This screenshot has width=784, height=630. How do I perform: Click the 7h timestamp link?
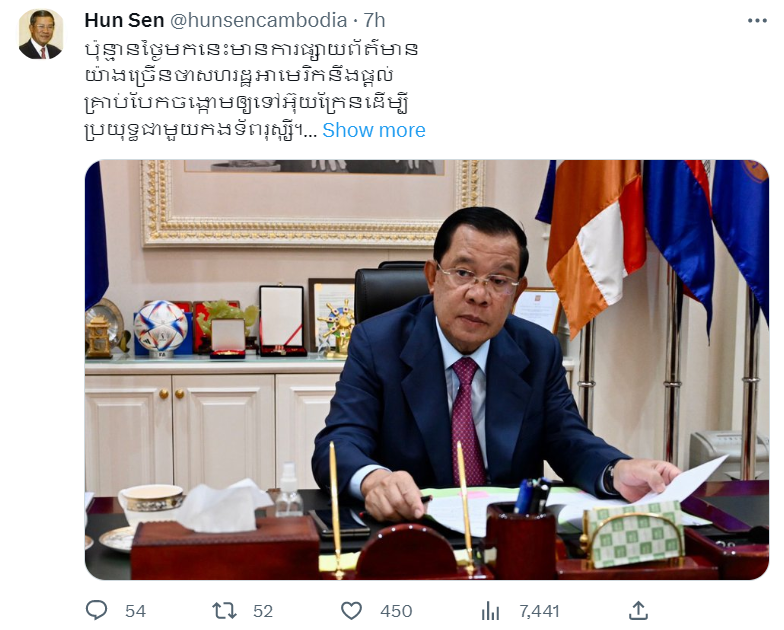pos(374,20)
